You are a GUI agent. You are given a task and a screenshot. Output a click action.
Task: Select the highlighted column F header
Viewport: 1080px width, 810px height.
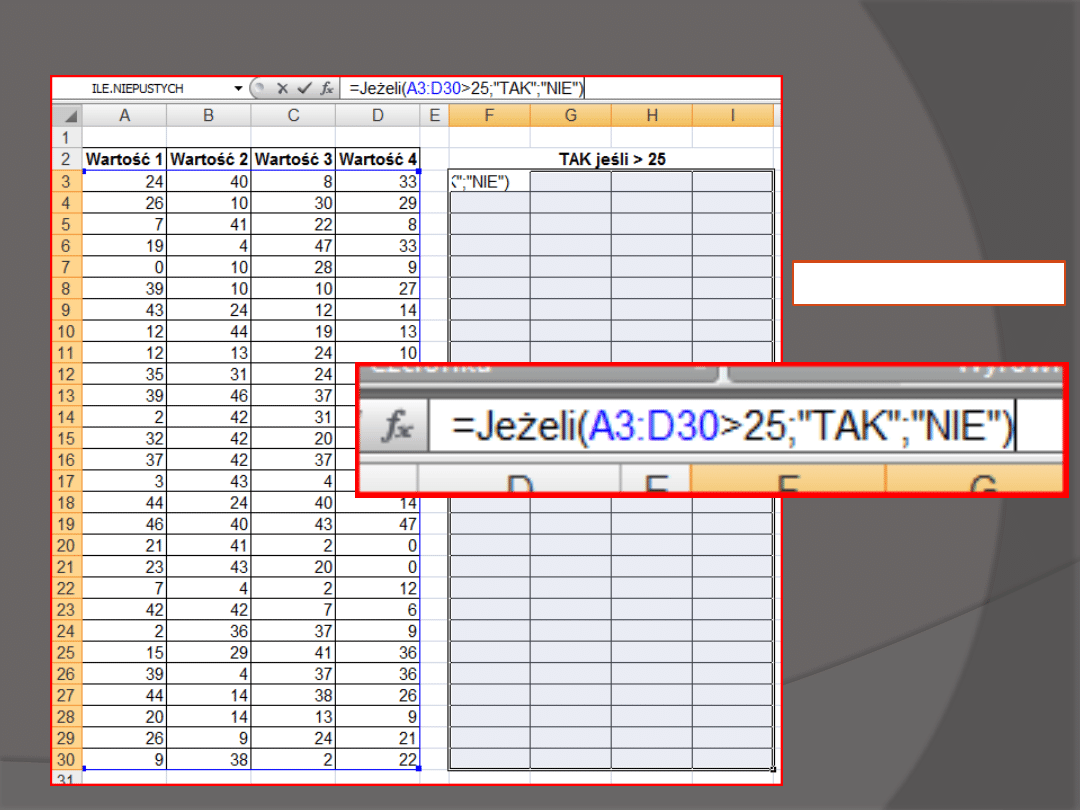click(x=489, y=116)
